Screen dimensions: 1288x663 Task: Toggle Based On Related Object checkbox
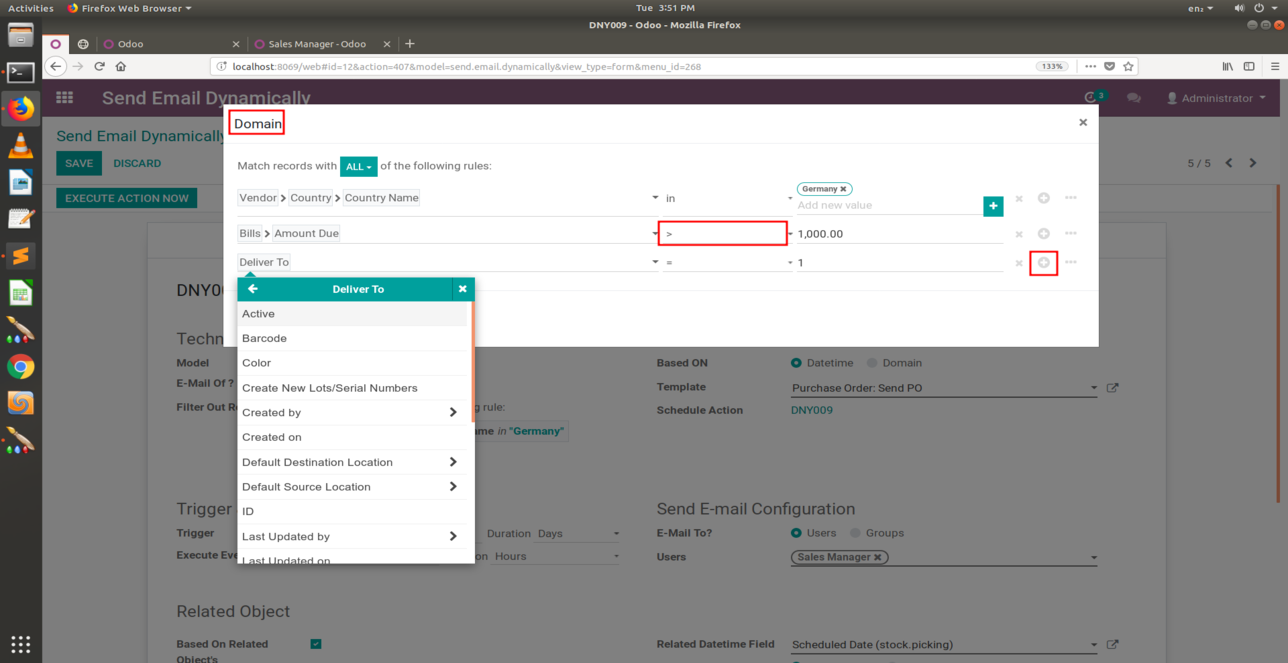coord(316,644)
